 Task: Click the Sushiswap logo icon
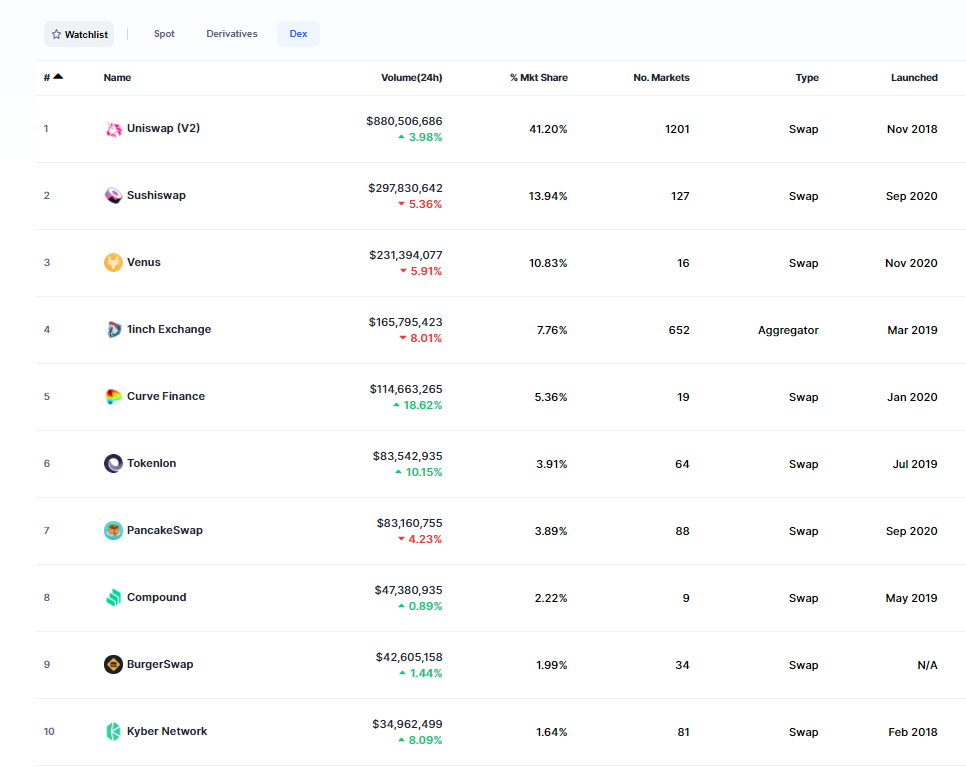[x=113, y=195]
